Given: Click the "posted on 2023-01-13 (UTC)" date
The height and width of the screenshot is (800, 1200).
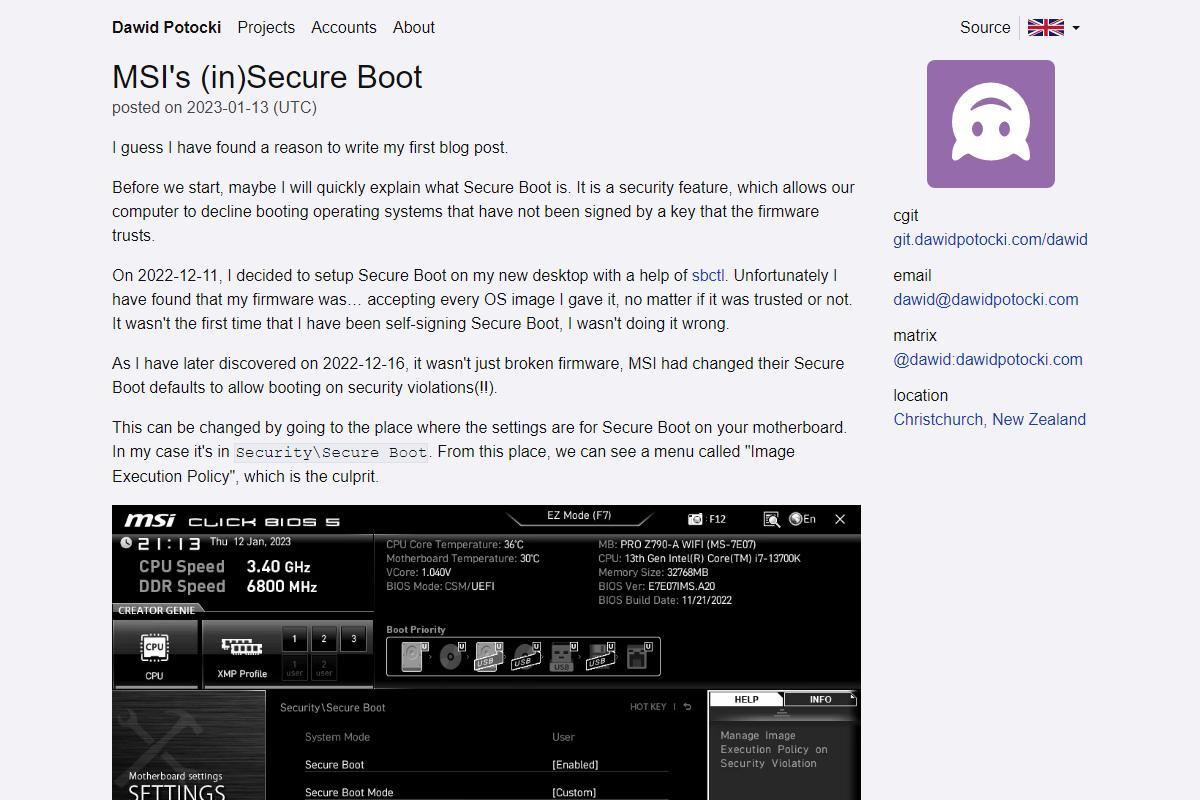Looking at the screenshot, I should tap(214, 107).
